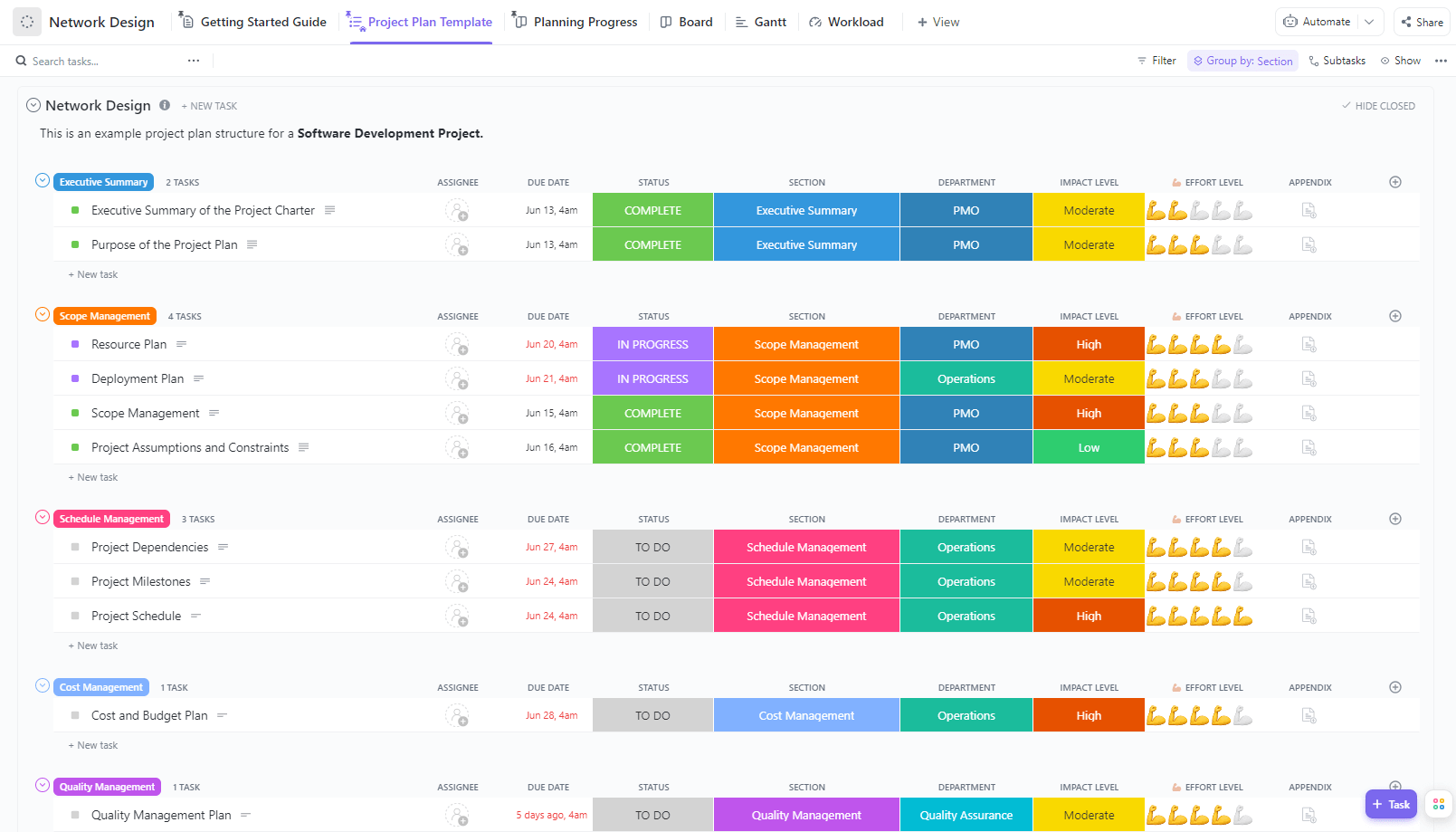
Task: Open the ellipsis menu next to the search bar
Action: (194, 60)
